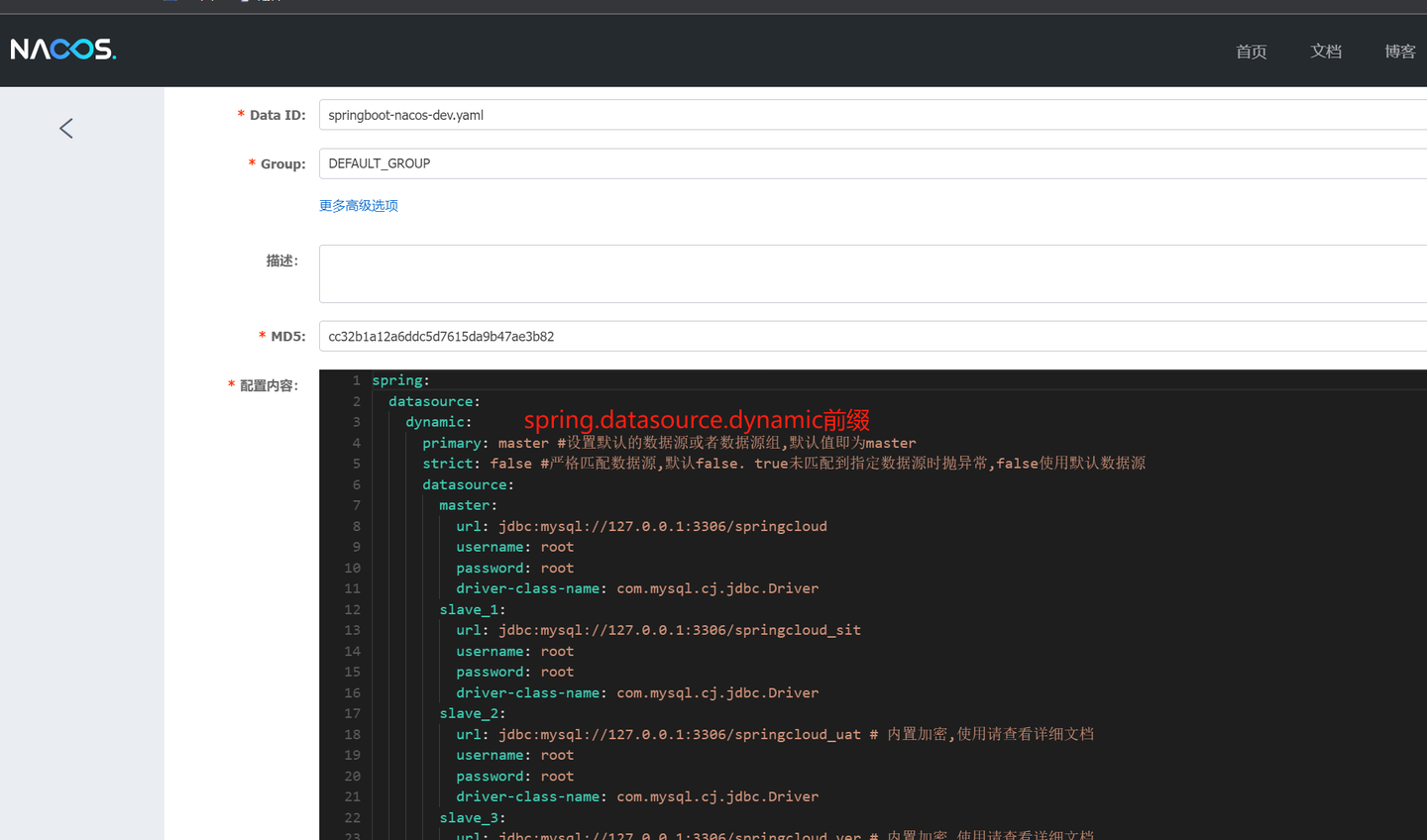1427x840 pixels.
Task: Click inside the 描述 text area
Action: pyautogui.click(x=872, y=273)
